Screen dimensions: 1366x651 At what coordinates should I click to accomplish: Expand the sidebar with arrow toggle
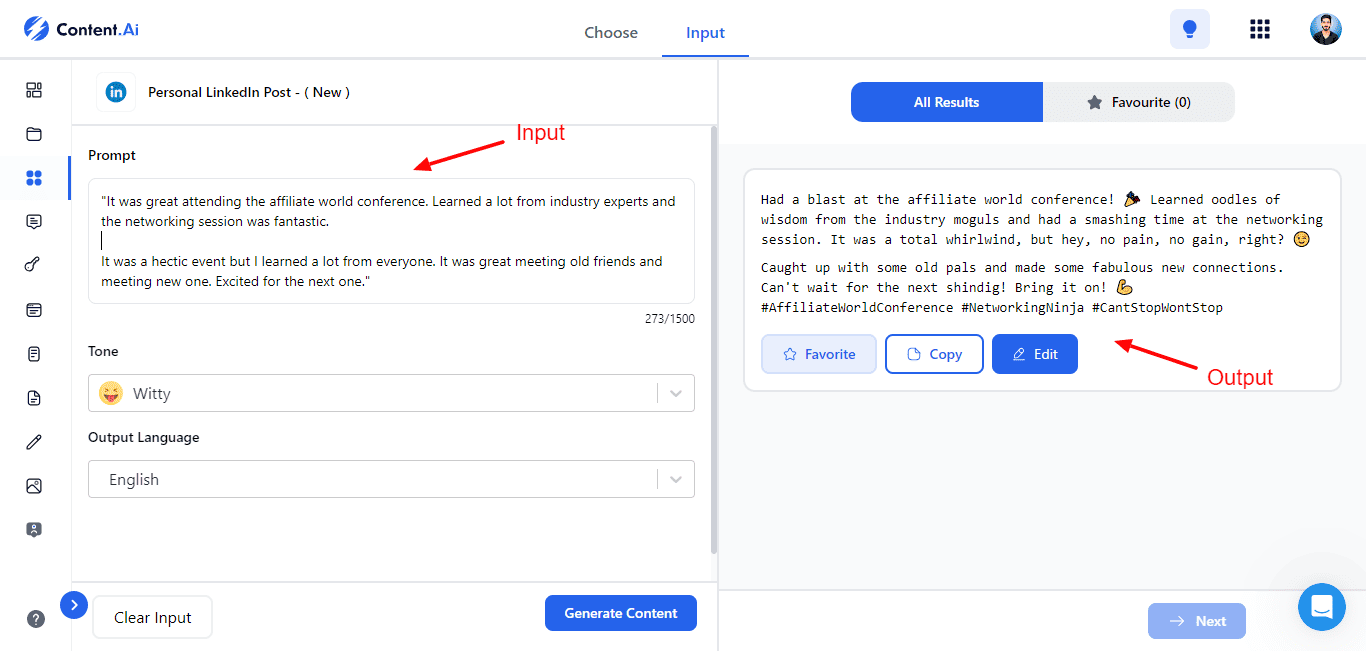point(74,605)
